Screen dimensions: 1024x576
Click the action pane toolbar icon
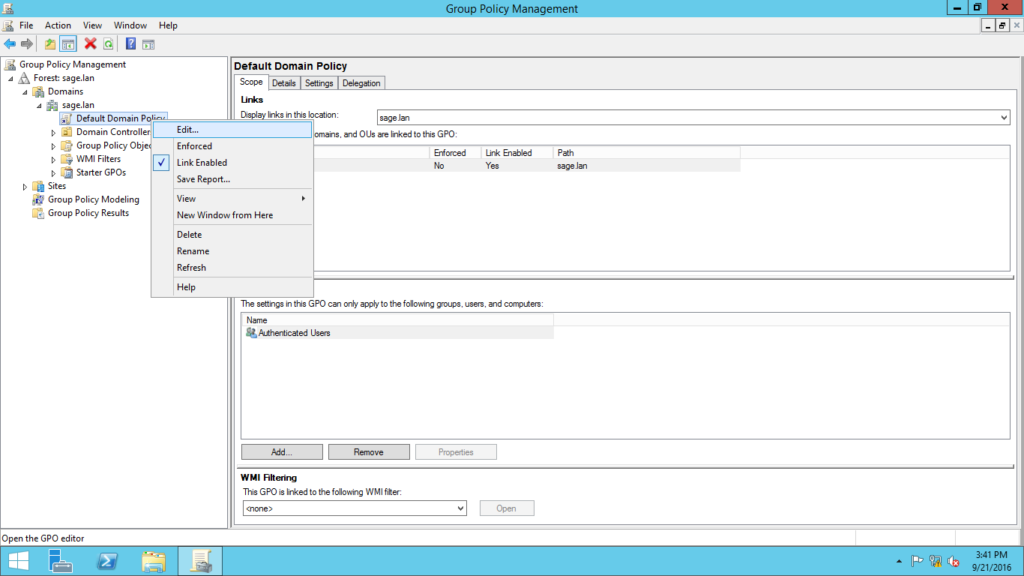149,44
